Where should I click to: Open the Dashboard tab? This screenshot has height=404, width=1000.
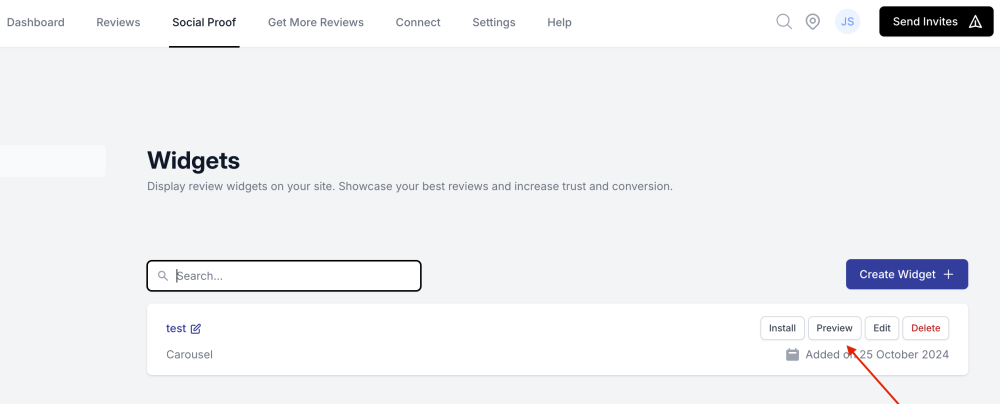[36, 22]
